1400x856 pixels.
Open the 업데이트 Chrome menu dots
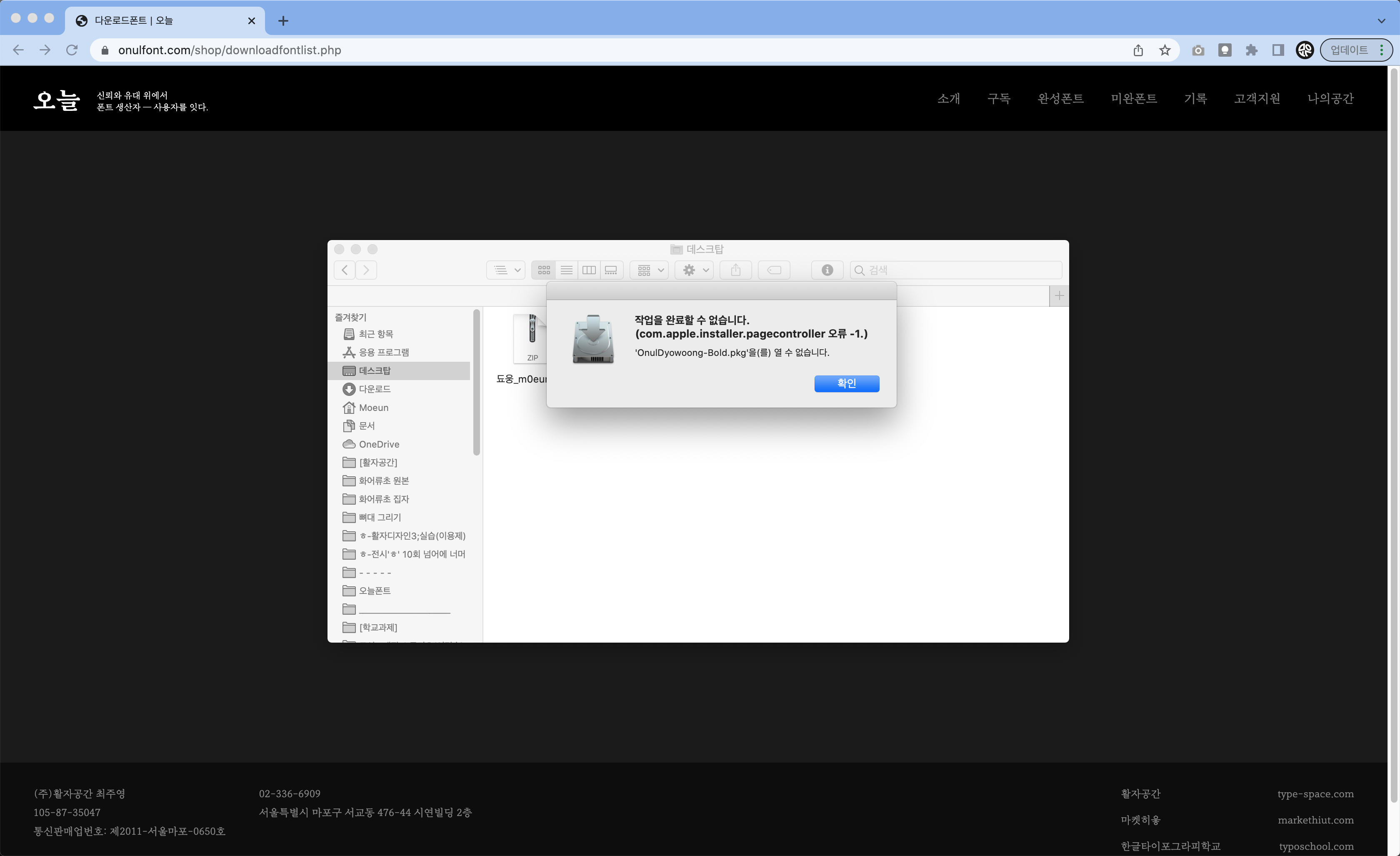pyautogui.click(x=1382, y=50)
